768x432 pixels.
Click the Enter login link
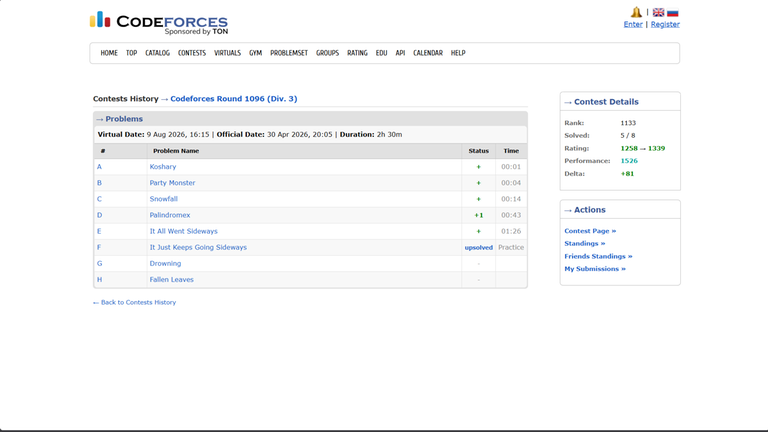point(633,24)
